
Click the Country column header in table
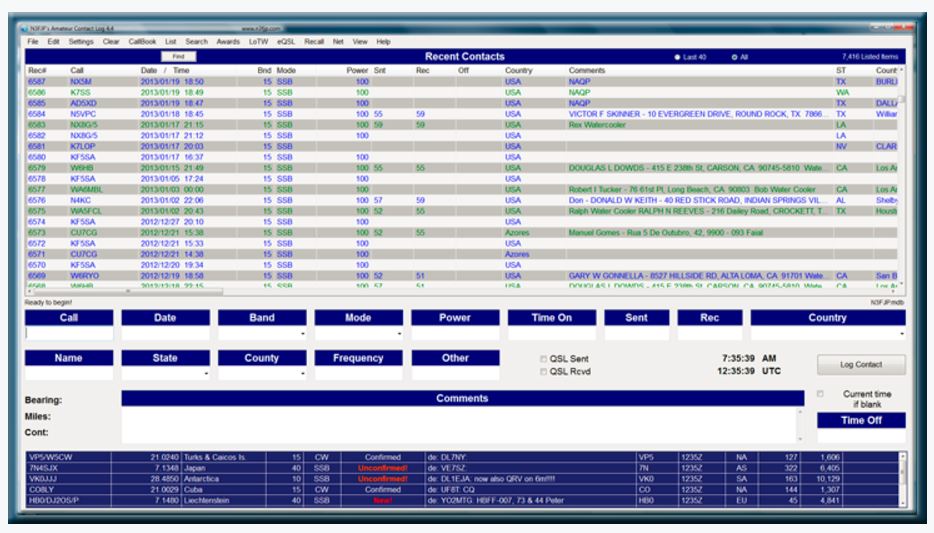518,70
